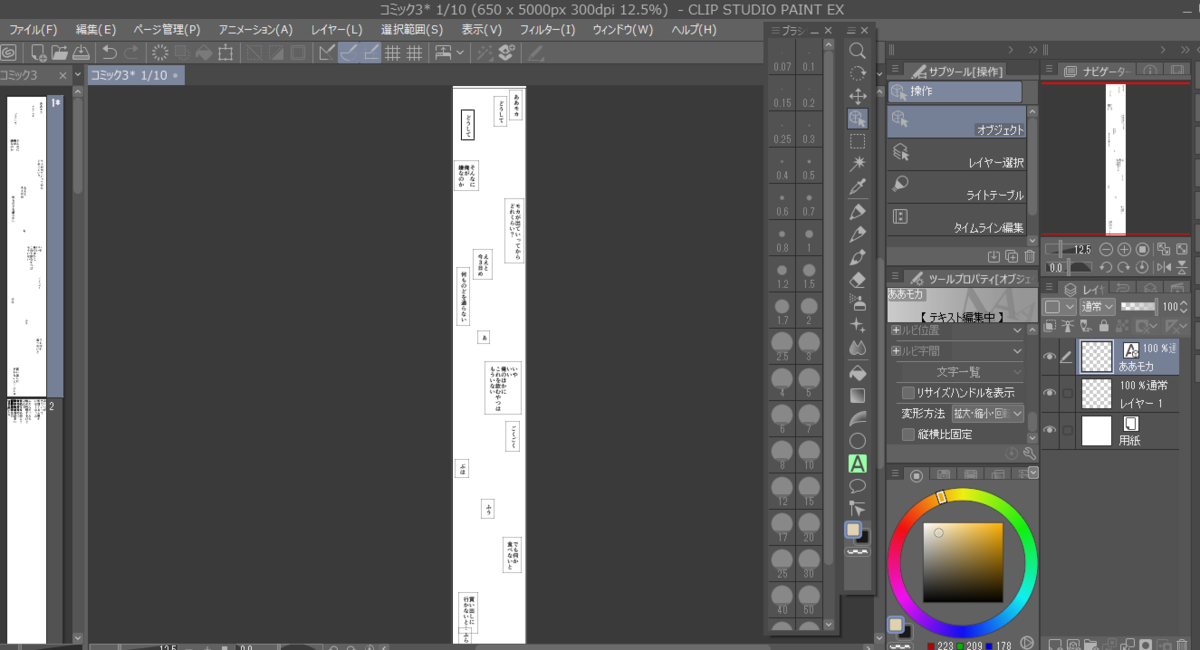The image size is (1200, 650).
Task: Select page 1 thumbnail in page manager
Action: pyautogui.click(x=27, y=247)
